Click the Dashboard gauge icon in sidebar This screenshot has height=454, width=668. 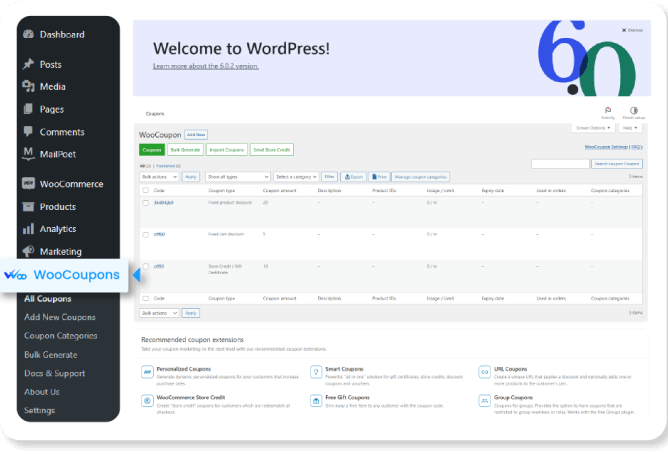(29, 34)
